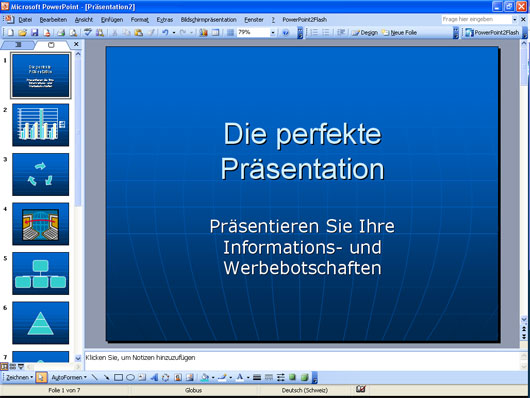This screenshot has width=530, height=398.
Task: Open the help question box dropdown arrow
Action: (514, 20)
